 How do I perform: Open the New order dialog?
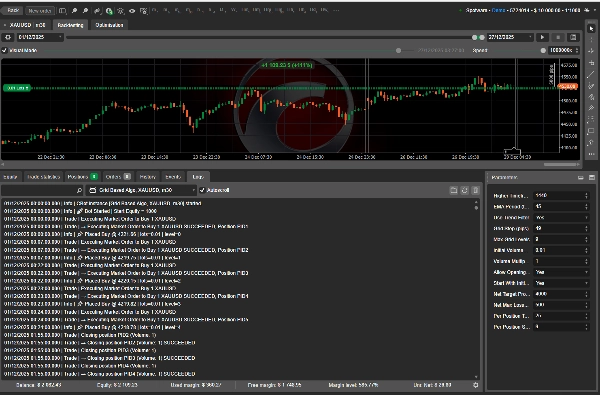40,11
